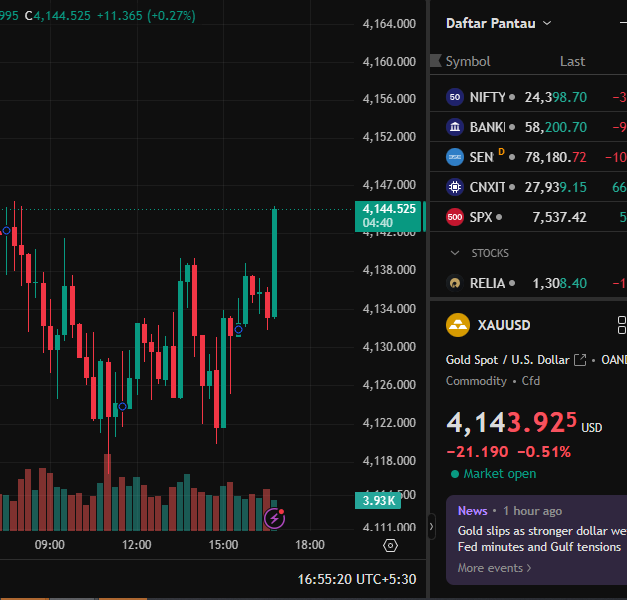
Task: Click the close value C4,144.525 in legend
Action: point(58,16)
